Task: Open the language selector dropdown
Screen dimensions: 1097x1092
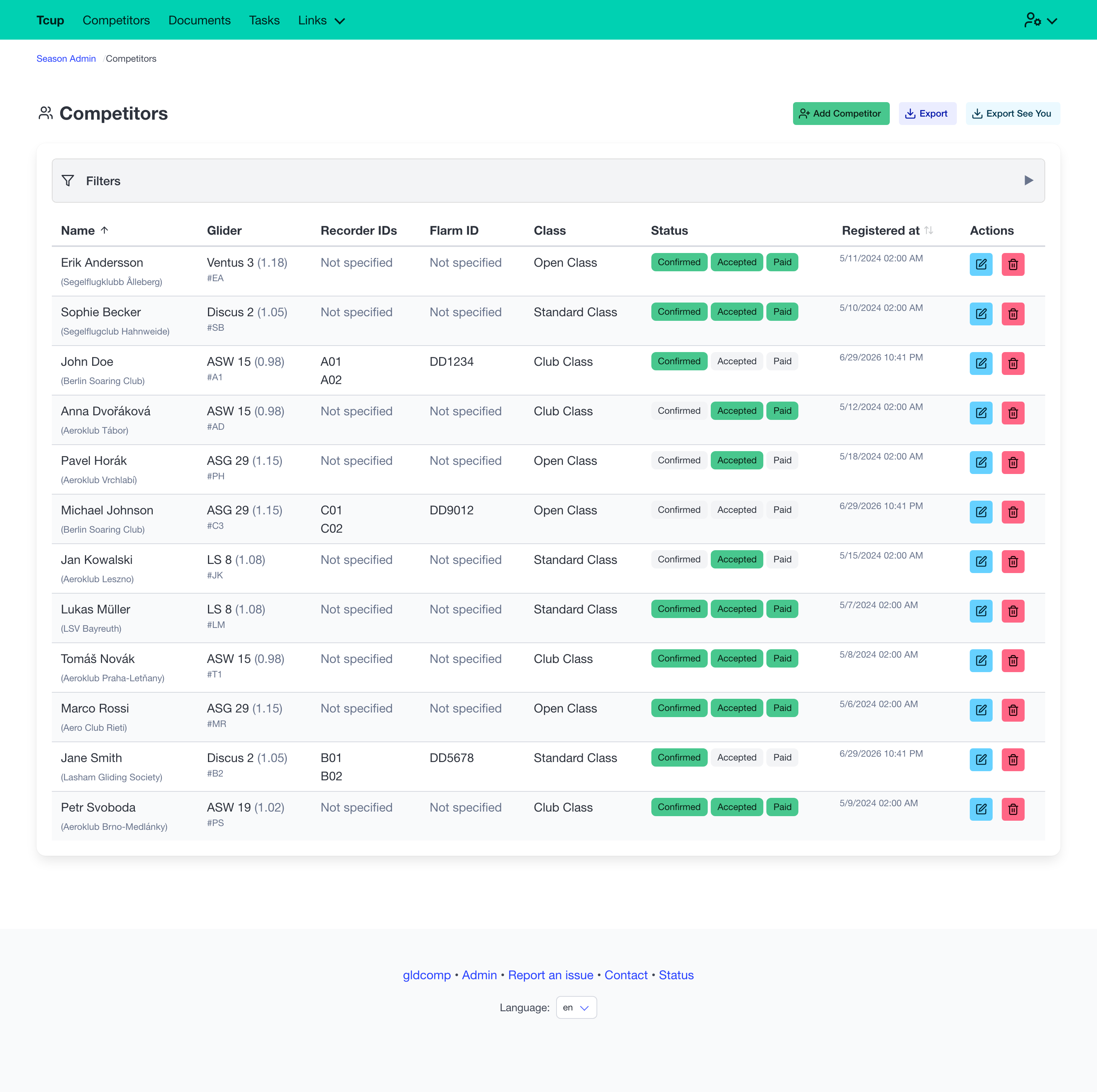Action: [x=576, y=1007]
